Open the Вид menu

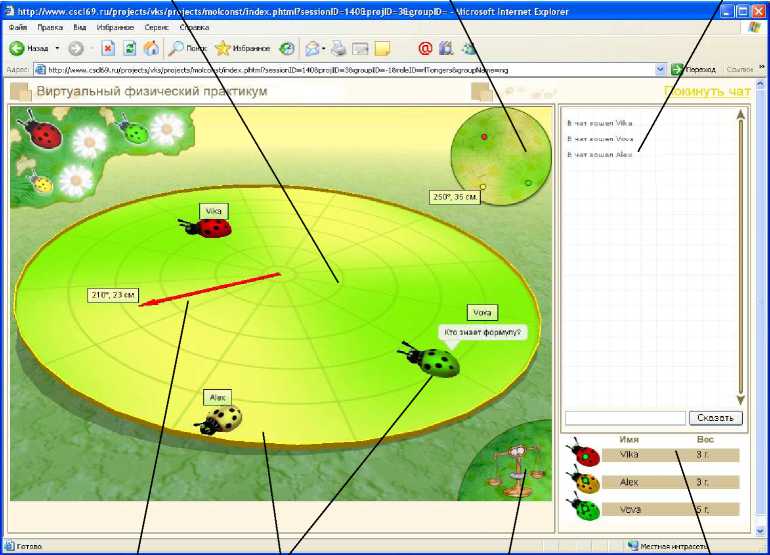(x=80, y=28)
